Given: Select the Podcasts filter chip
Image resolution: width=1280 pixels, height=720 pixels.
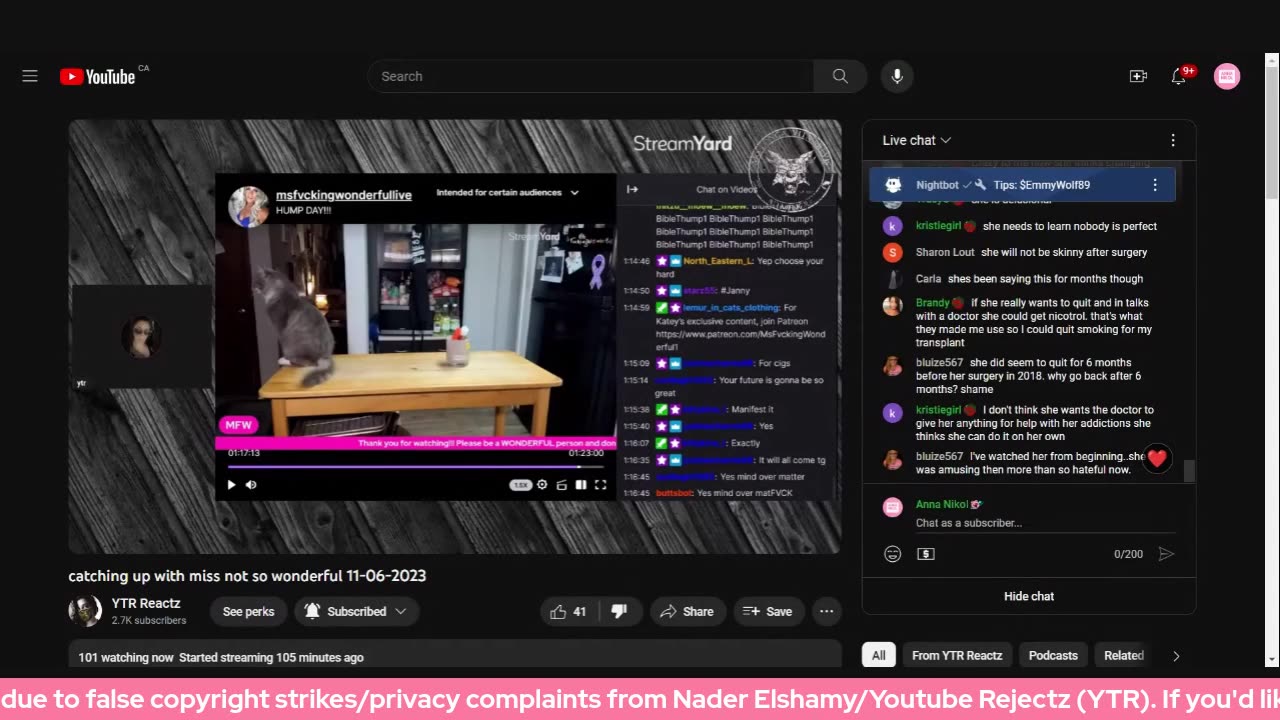Looking at the screenshot, I should click(1053, 656).
